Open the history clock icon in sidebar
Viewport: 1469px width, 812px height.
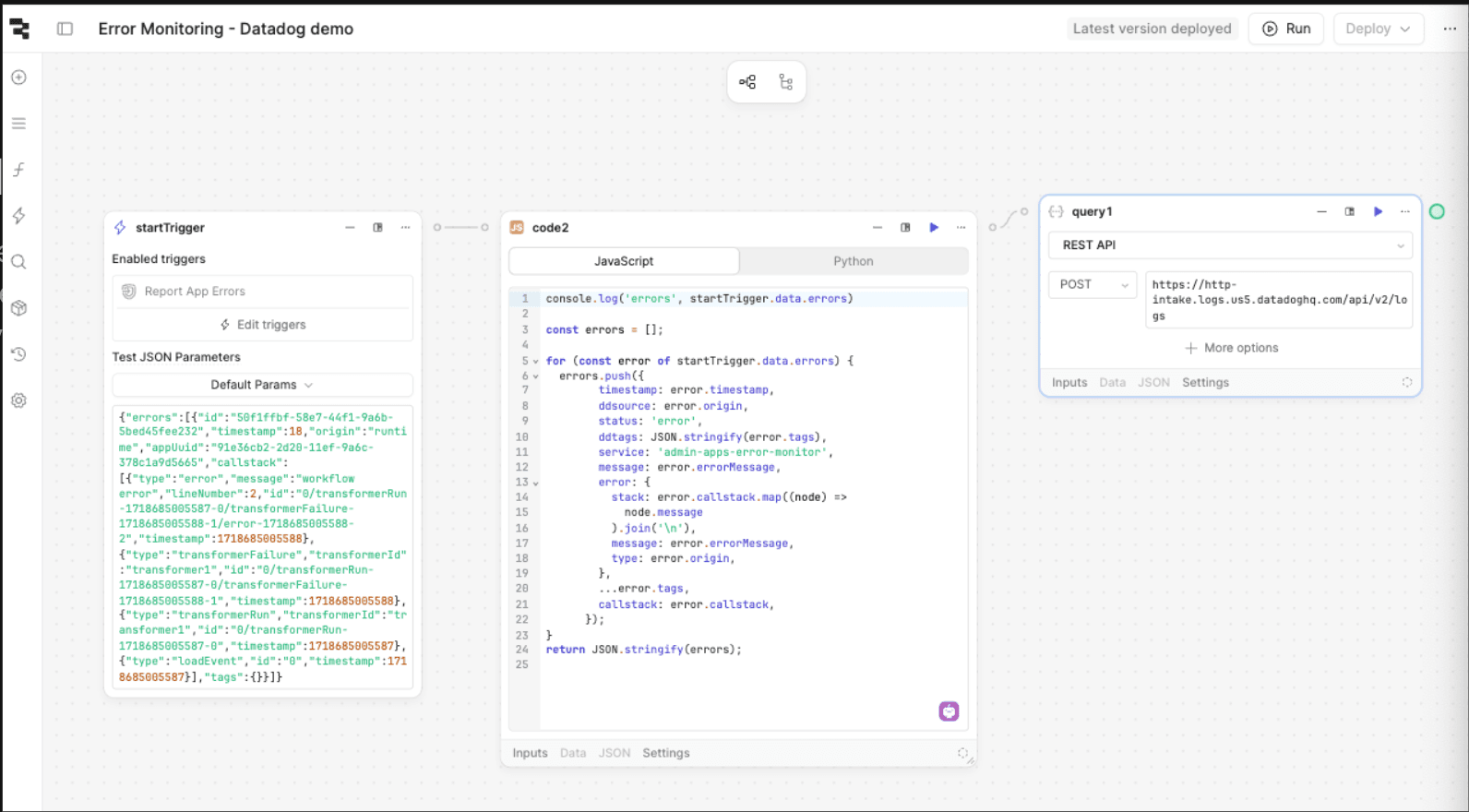click(x=18, y=354)
